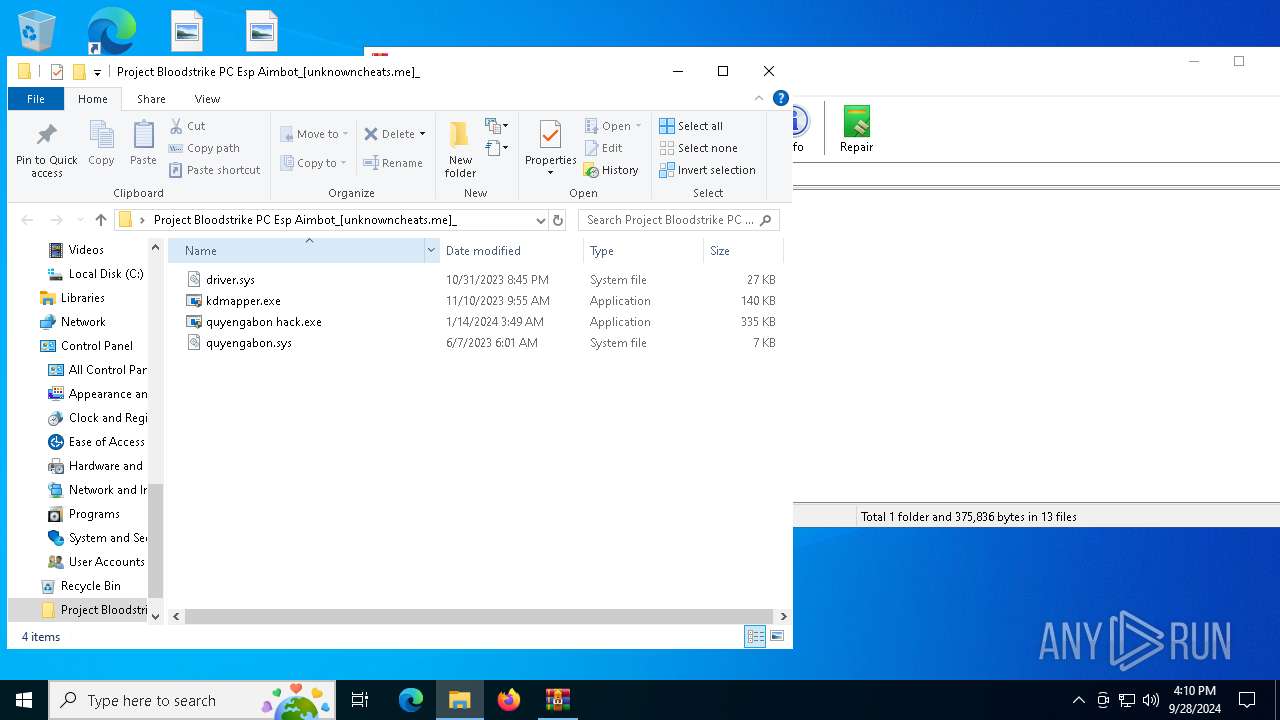The height and width of the screenshot is (720, 1280).
Task: Collapse the ribbon with the chevron
Action: click(x=758, y=98)
